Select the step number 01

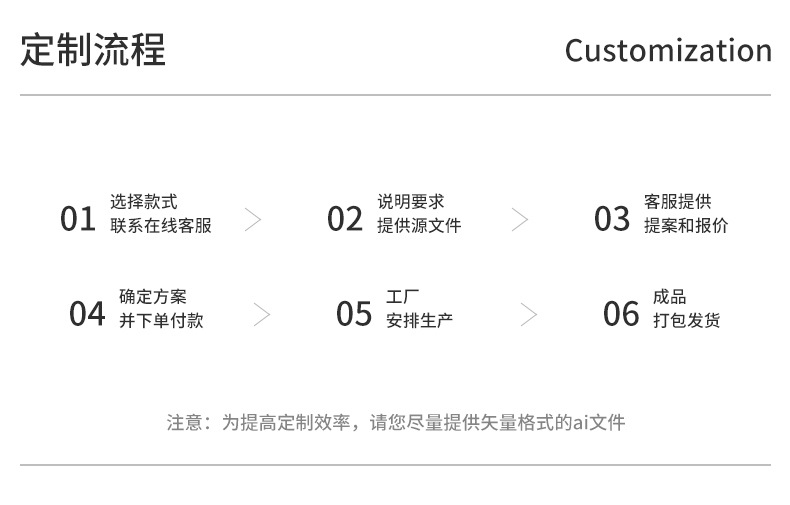coord(78,219)
